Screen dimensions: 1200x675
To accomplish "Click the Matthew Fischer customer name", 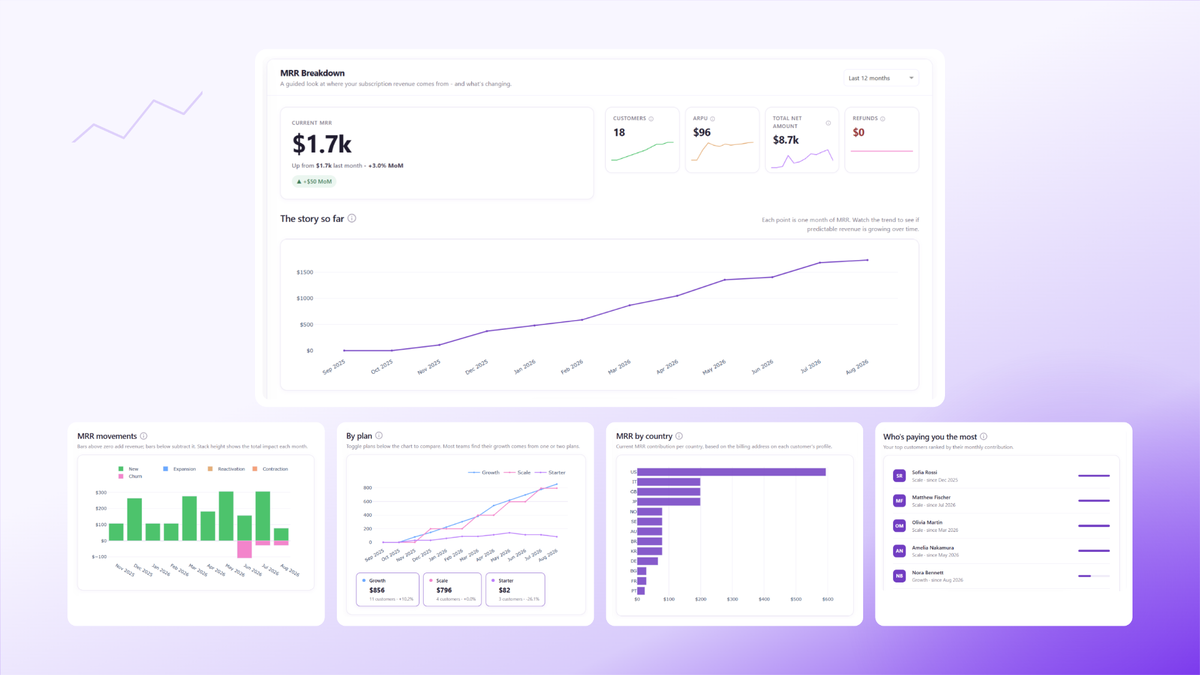I will coord(931,497).
